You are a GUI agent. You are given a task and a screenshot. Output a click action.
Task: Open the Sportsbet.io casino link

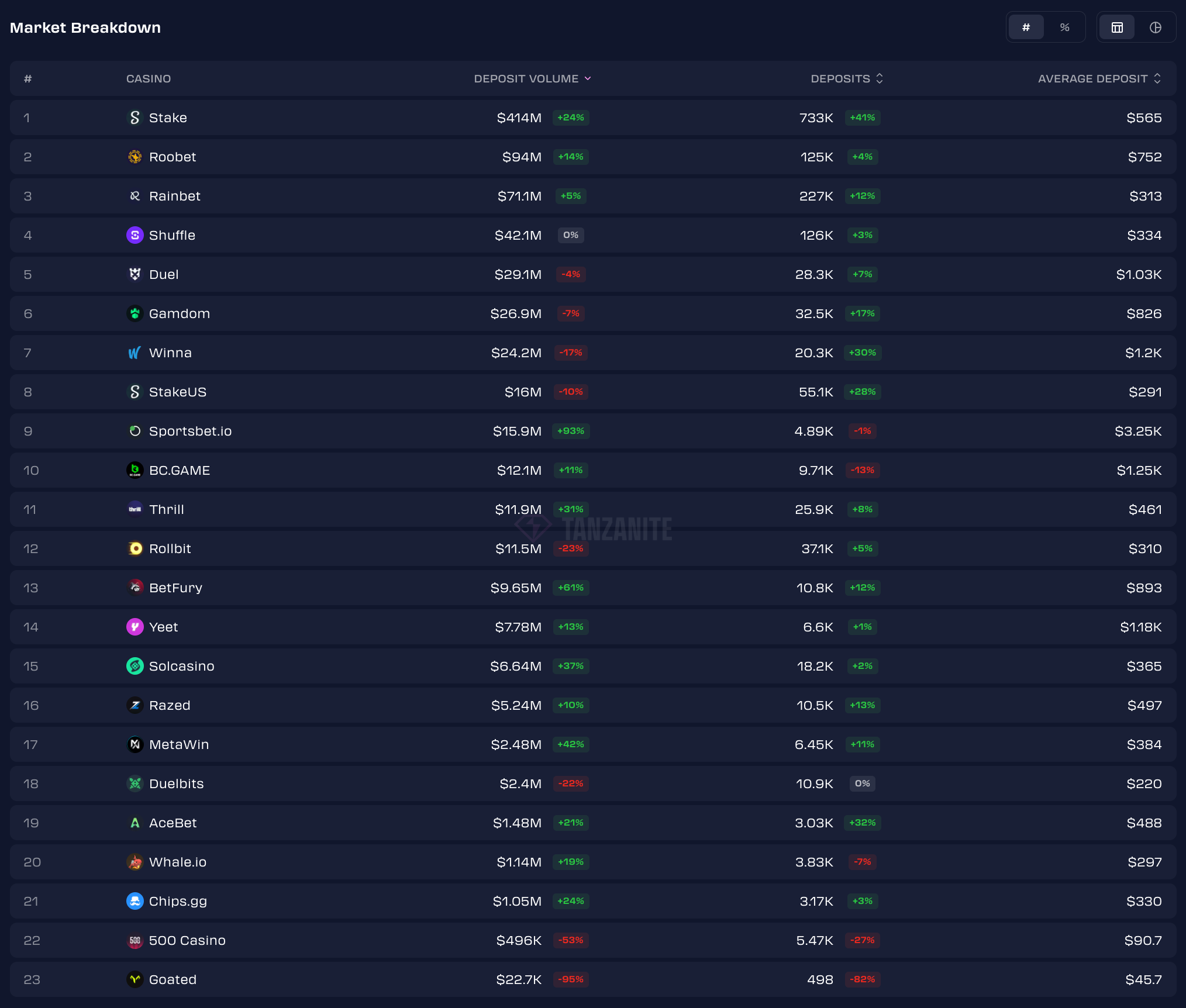[190, 431]
